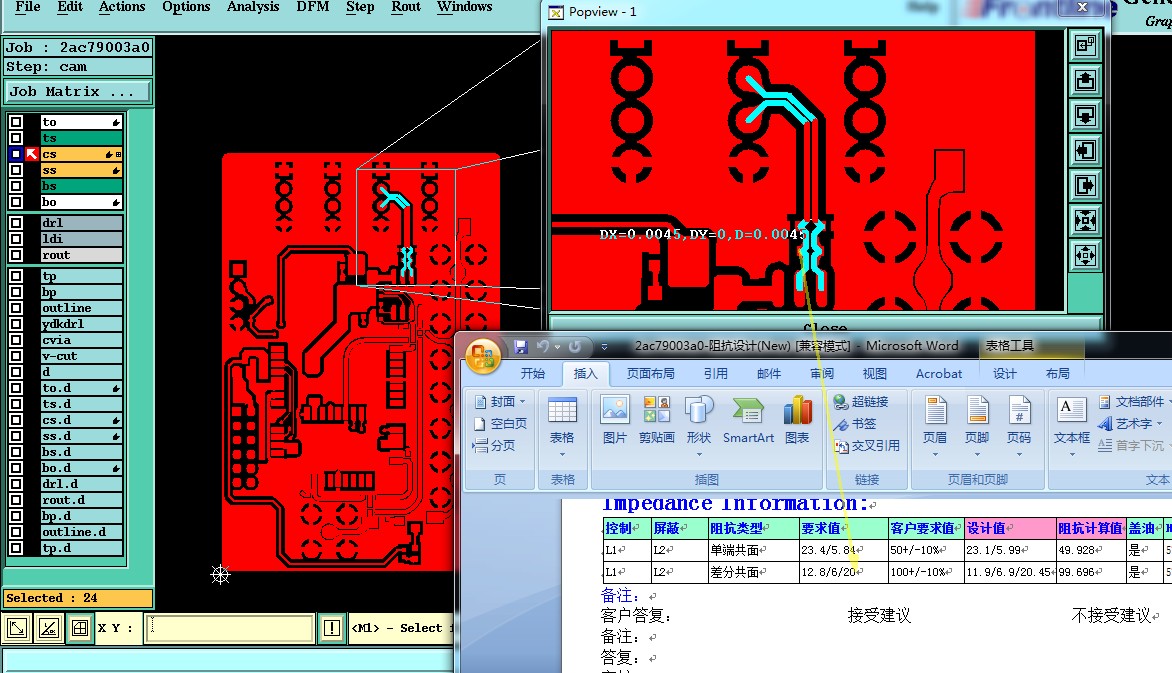This screenshot has height=673, width=1172.
Task: Open the DFM menu
Action: coord(312,7)
